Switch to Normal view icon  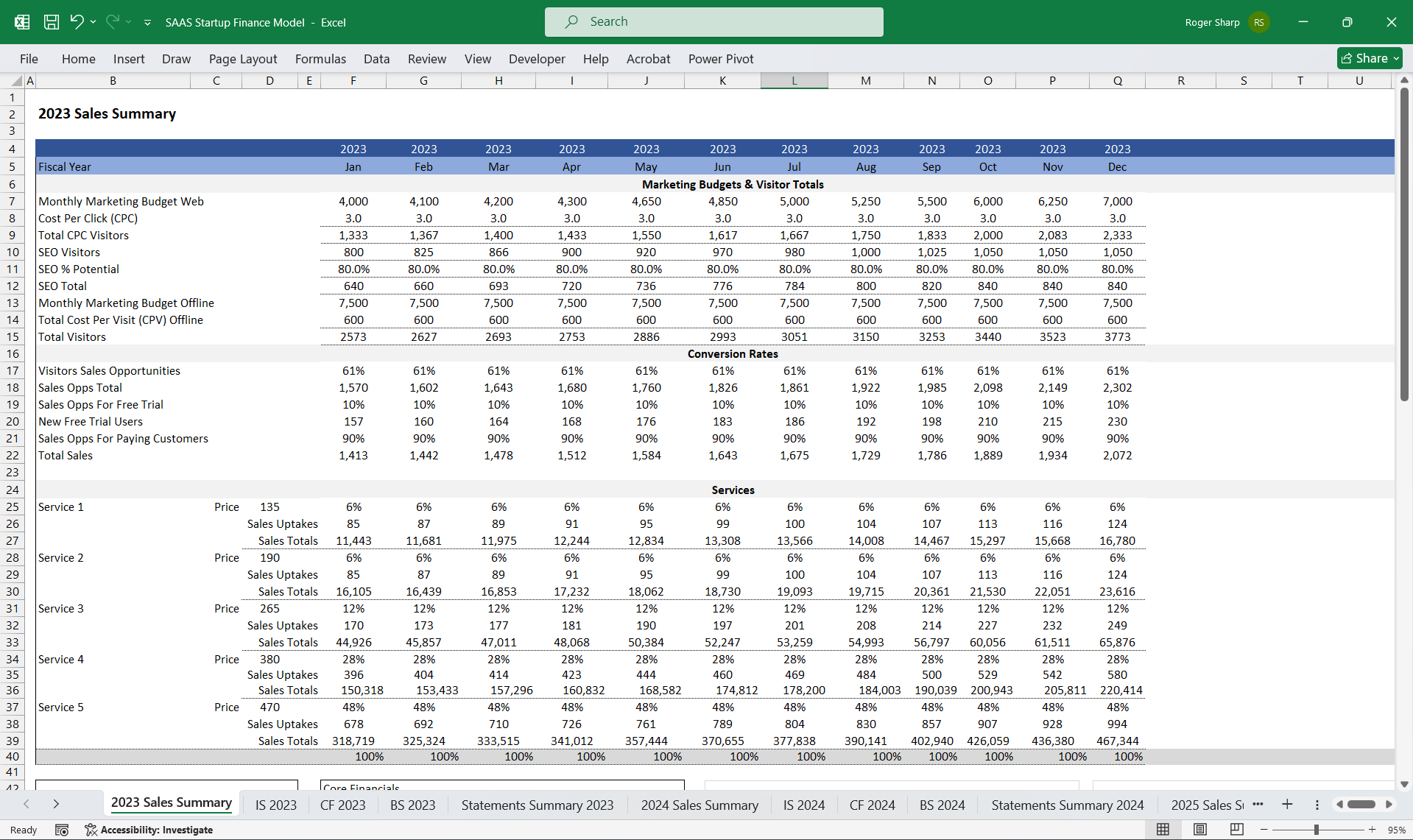click(1163, 830)
